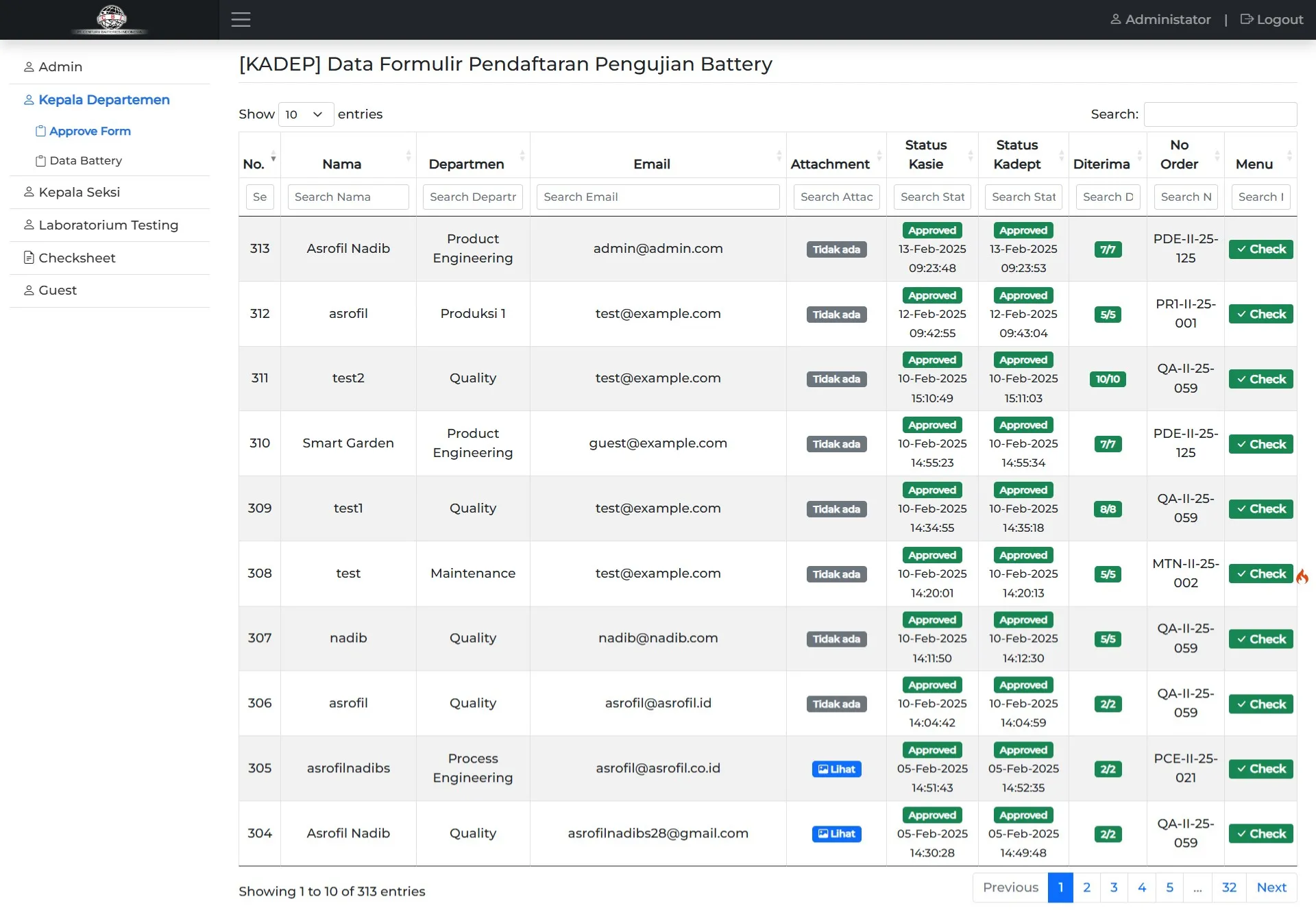Click Check button for row 311
Image resolution: width=1316 pixels, height=910 pixels.
coord(1261,380)
